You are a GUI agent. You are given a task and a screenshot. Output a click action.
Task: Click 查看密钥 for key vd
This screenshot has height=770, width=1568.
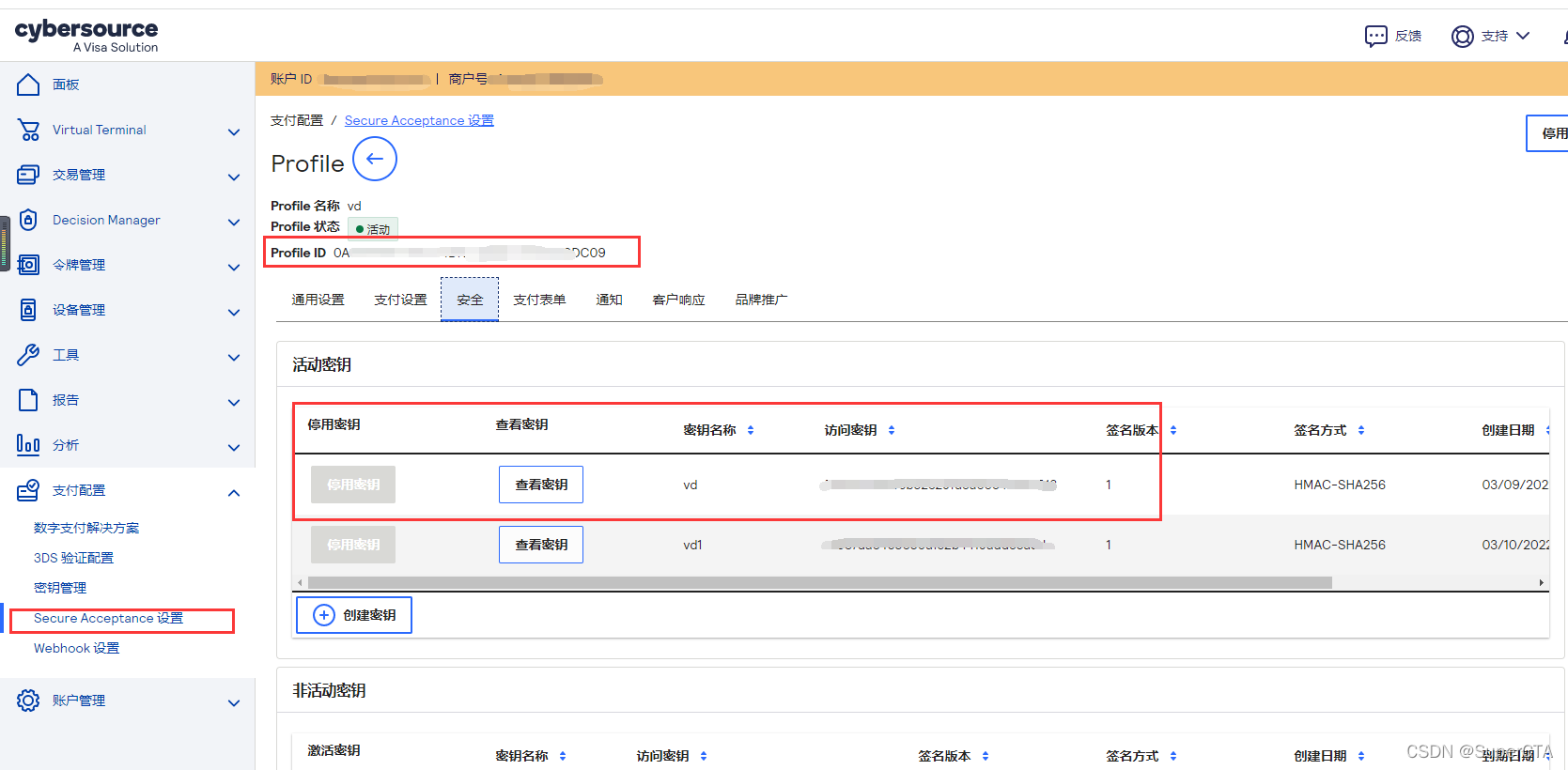[x=541, y=485]
